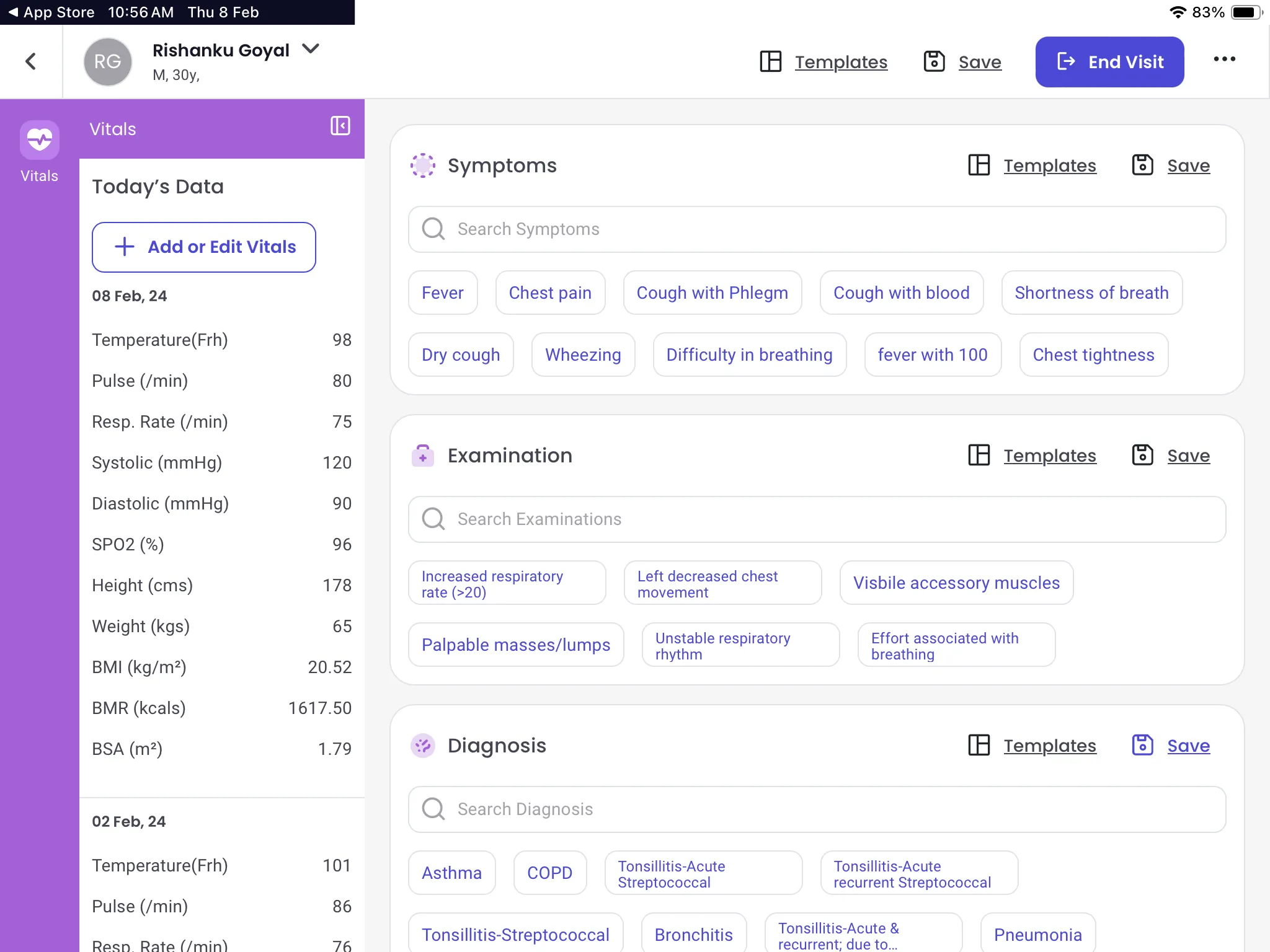Select the Pneumonia diagnosis chip
The height and width of the screenshot is (952, 1270).
1037,933
